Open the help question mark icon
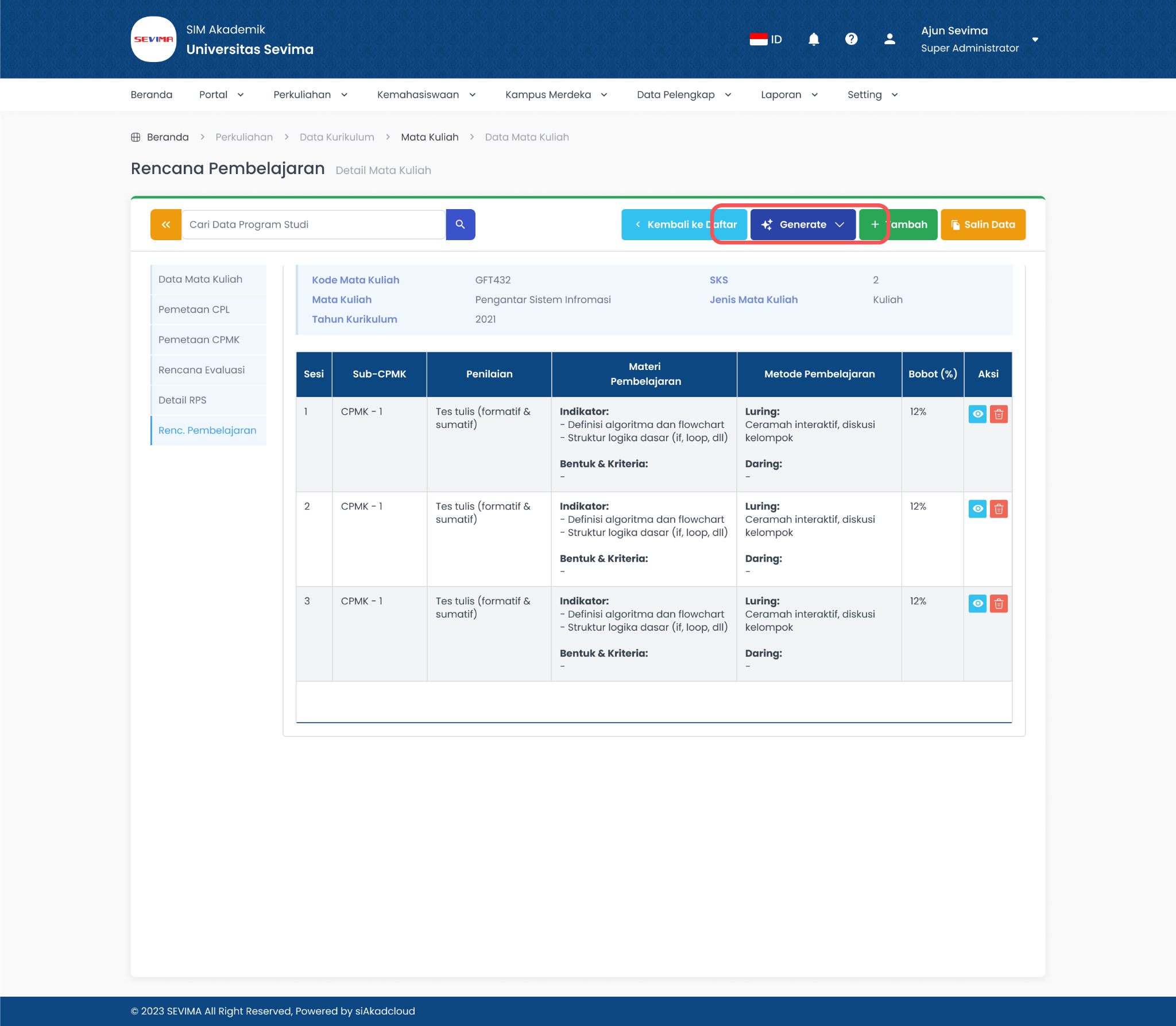This screenshot has height=1026, width=1176. pyautogui.click(x=851, y=39)
